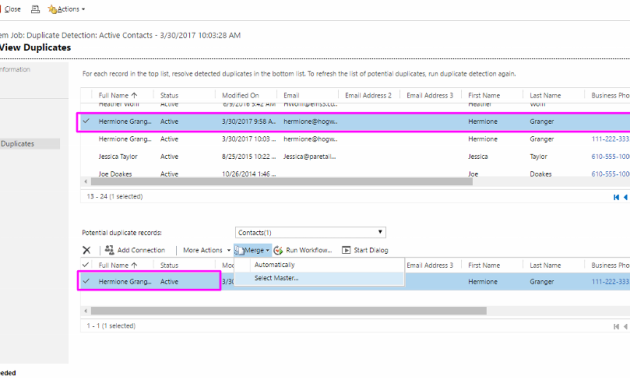Click the print icon beside Close
The width and height of the screenshot is (630, 380).
(35, 9)
